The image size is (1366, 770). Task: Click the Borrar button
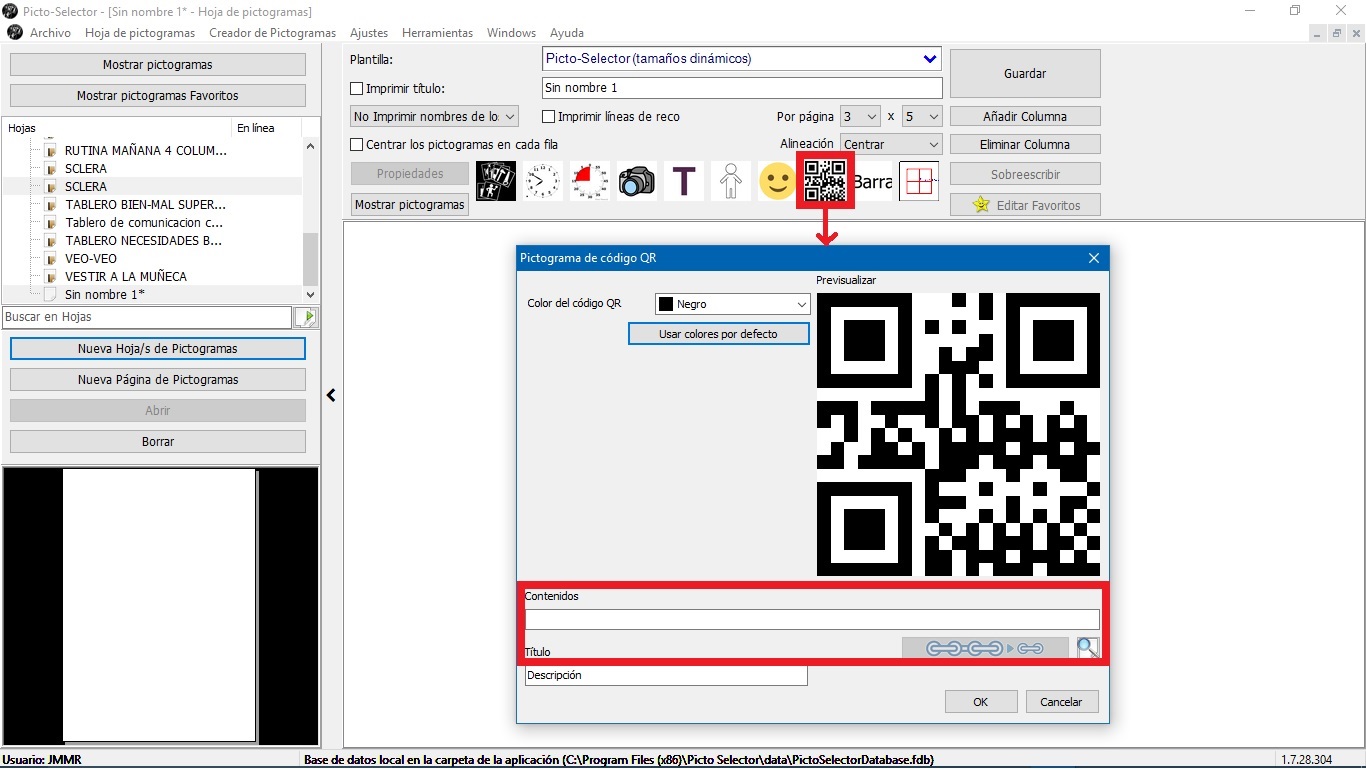tap(158, 442)
